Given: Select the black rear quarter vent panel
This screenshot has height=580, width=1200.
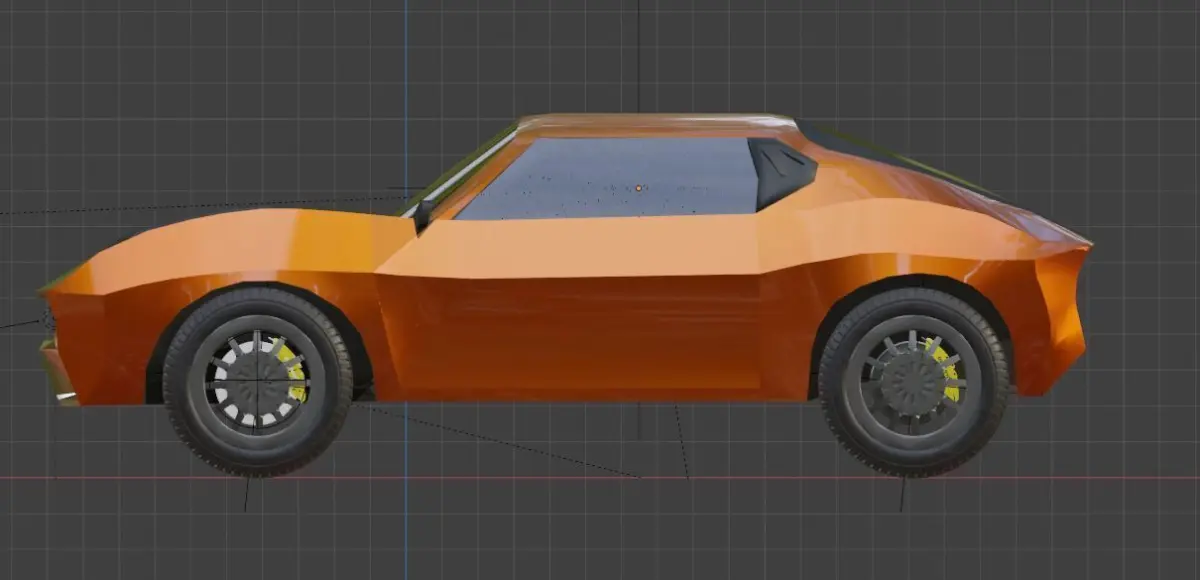Looking at the screenshot, I should 782,172.
